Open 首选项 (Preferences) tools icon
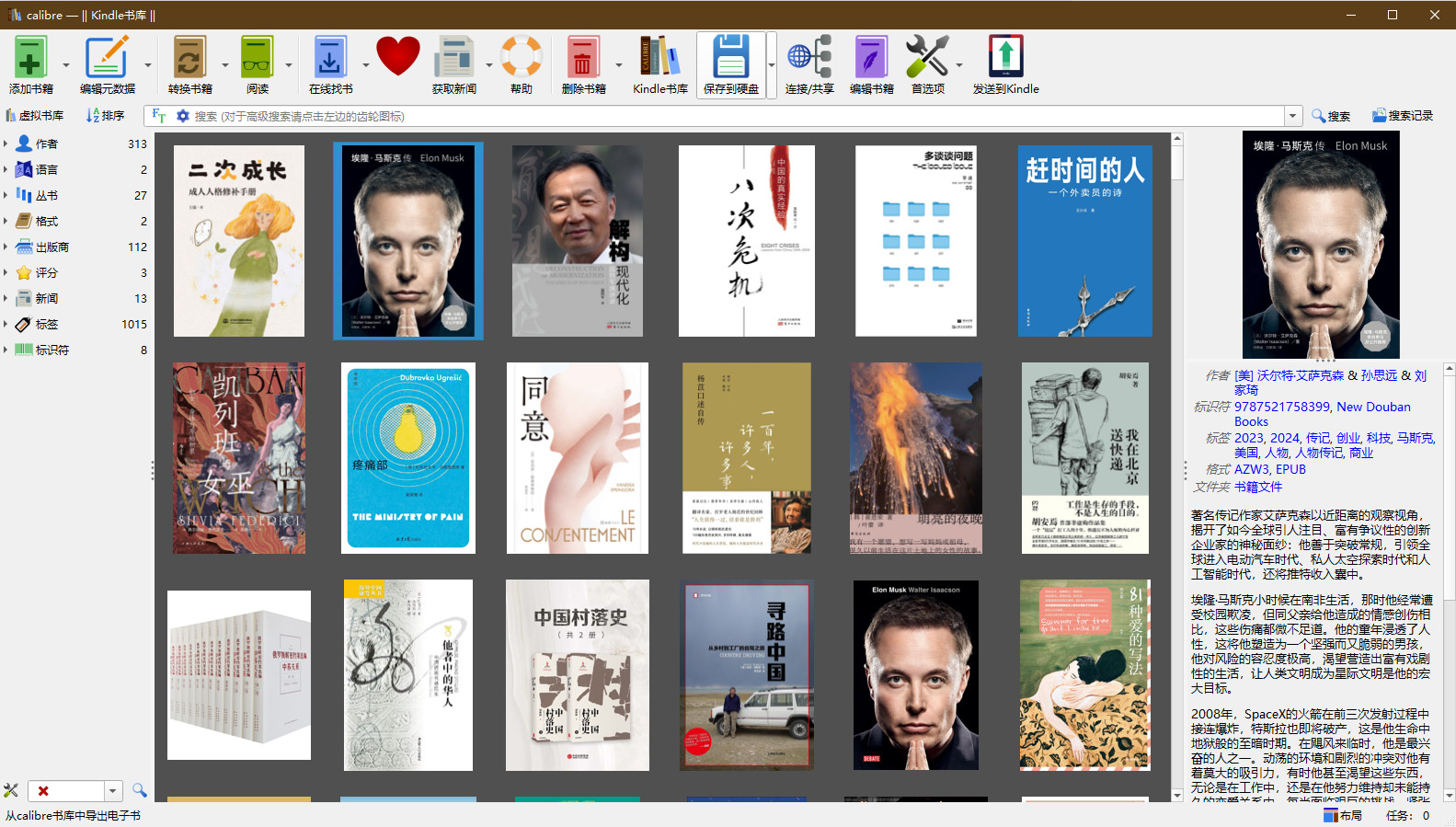Viewport: 1456px width, 827px height. tap(927, 57)
